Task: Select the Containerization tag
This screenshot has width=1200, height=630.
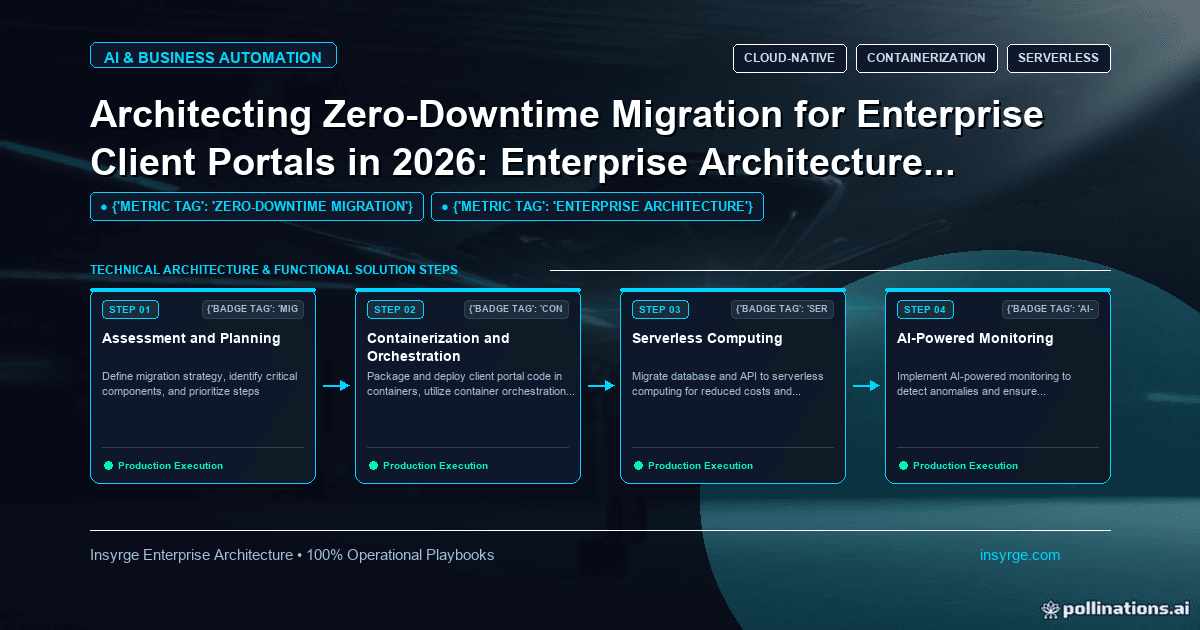Action: pyautogui.click(x=927, y=58)
